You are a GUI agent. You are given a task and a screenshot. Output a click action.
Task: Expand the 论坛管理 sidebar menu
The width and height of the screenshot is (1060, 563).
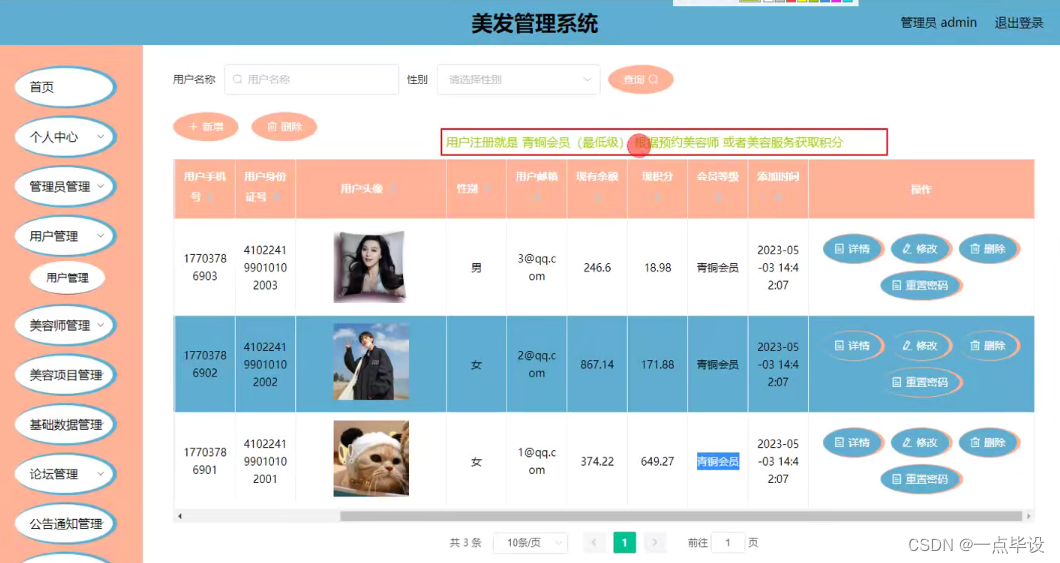pos(65,474)
